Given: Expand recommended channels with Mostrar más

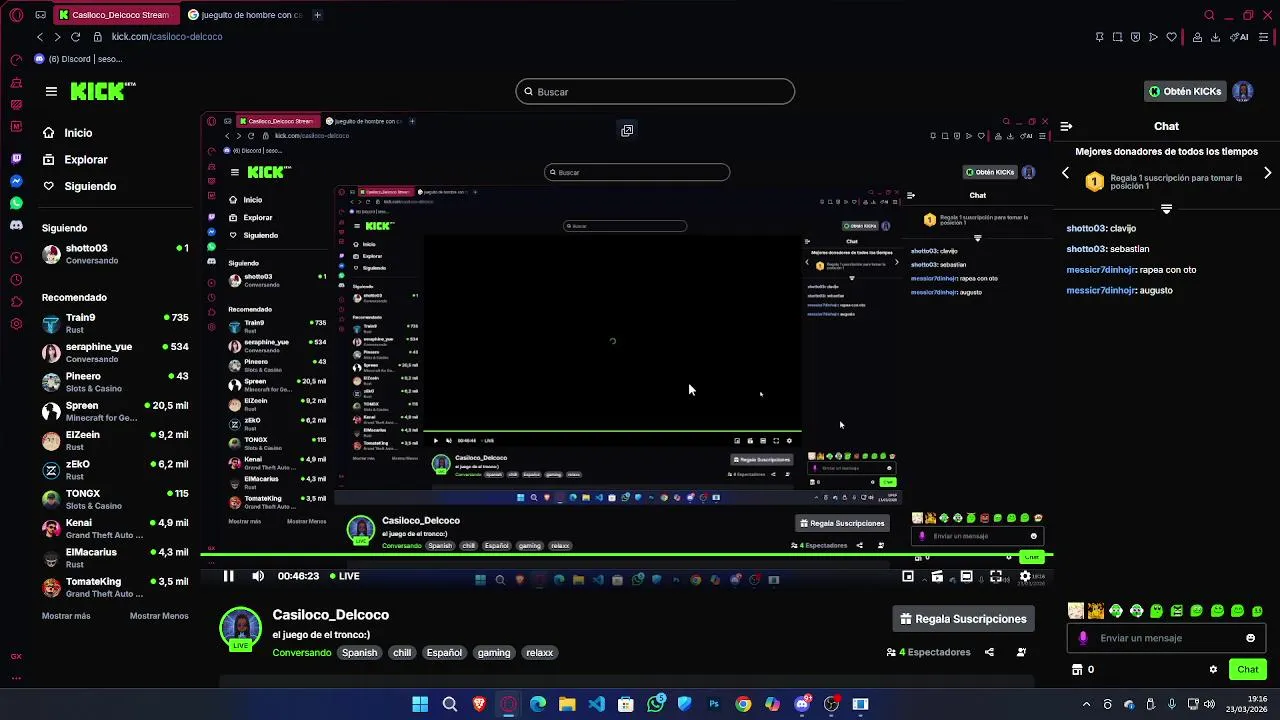Looking at the screenshot, I should click(x=66, y=616).
